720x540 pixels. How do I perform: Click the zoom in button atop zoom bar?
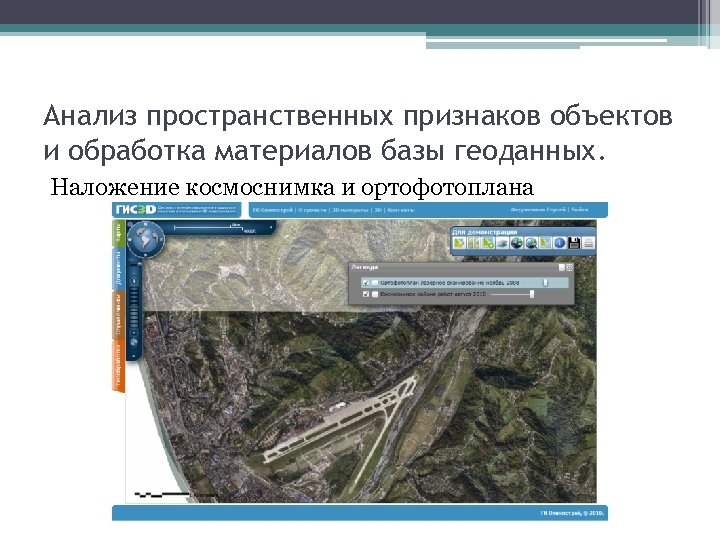(x=134, y=281)
